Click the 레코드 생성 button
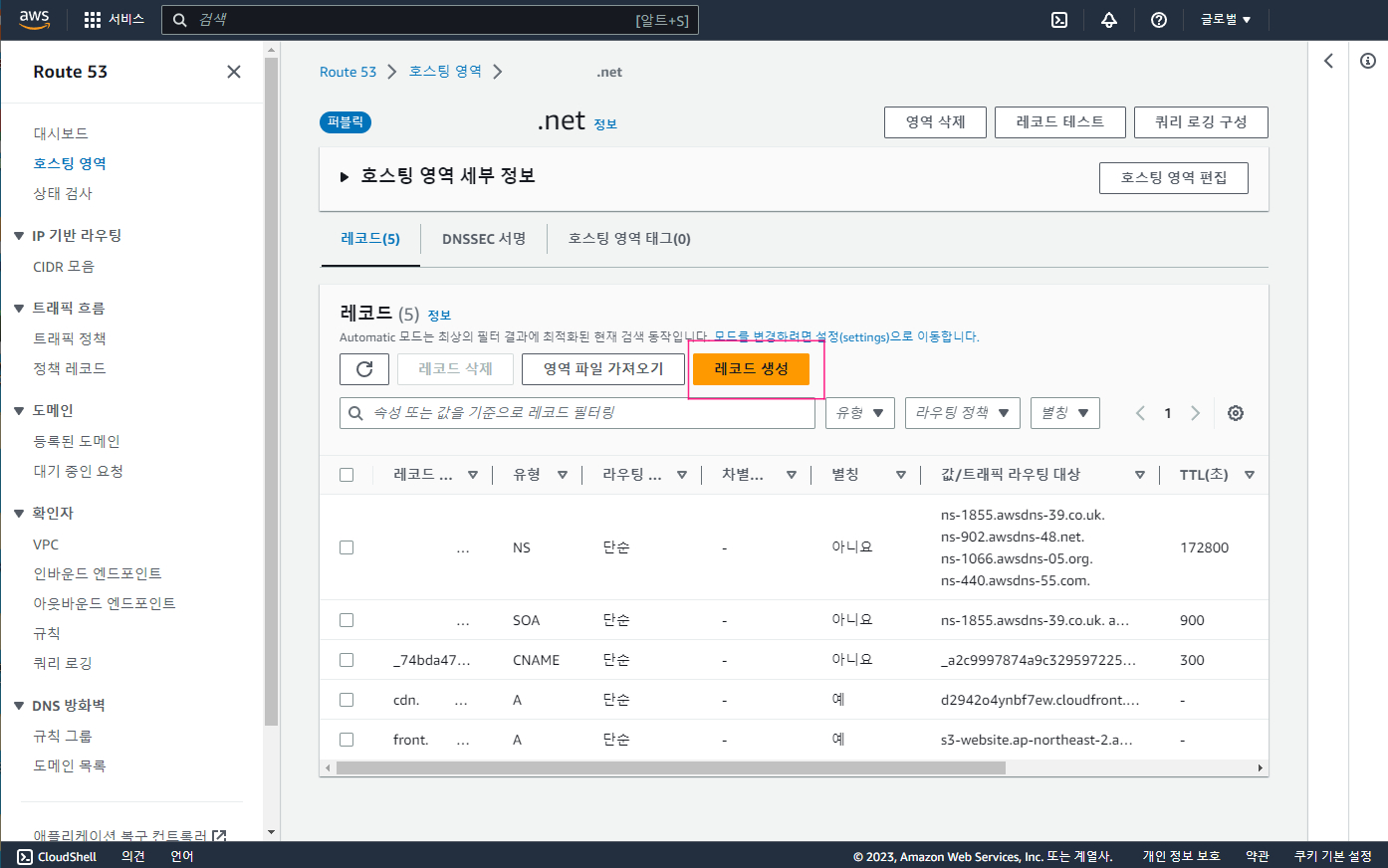This screenshot has width=1388, height=868. click(x=751, y=369)
